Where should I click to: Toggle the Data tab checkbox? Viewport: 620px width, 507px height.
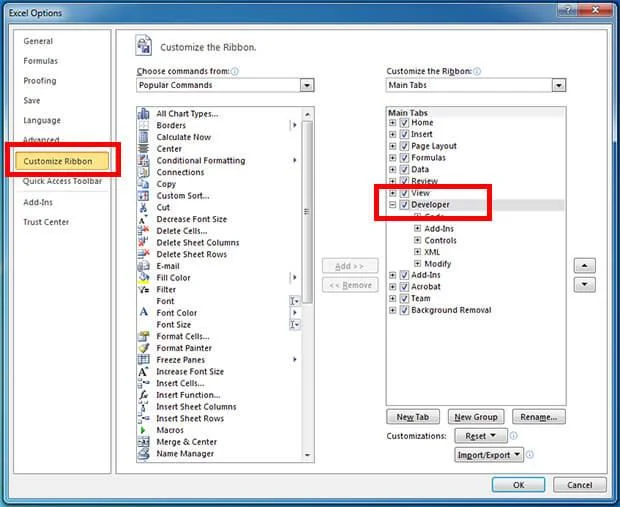[404, 170]
